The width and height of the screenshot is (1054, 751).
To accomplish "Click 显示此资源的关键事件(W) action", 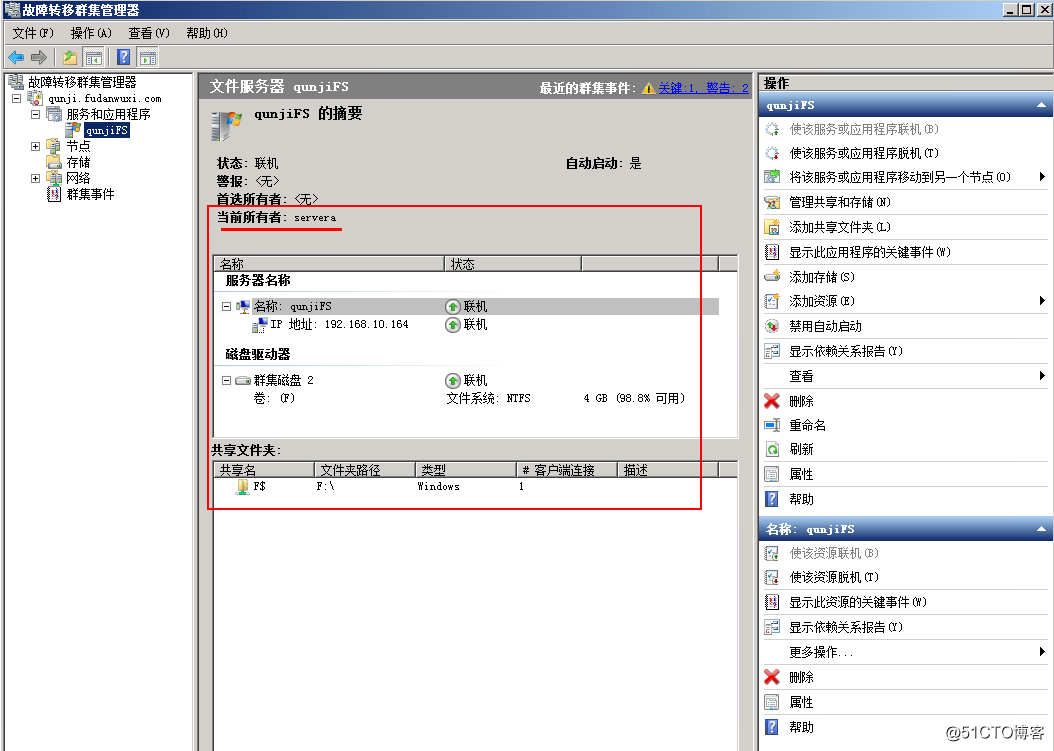I will coord(857,602).
